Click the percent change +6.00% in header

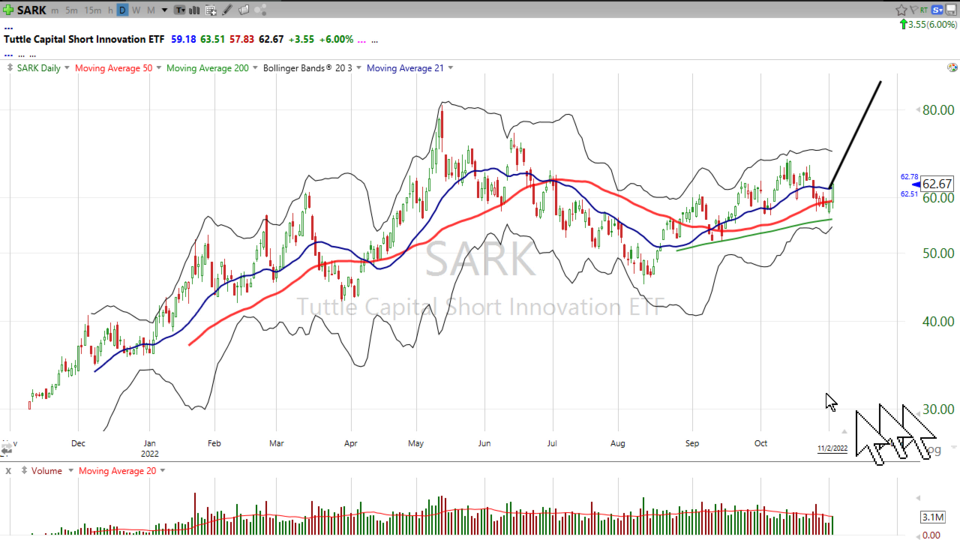pyautogui.click(x=336, y=39)
